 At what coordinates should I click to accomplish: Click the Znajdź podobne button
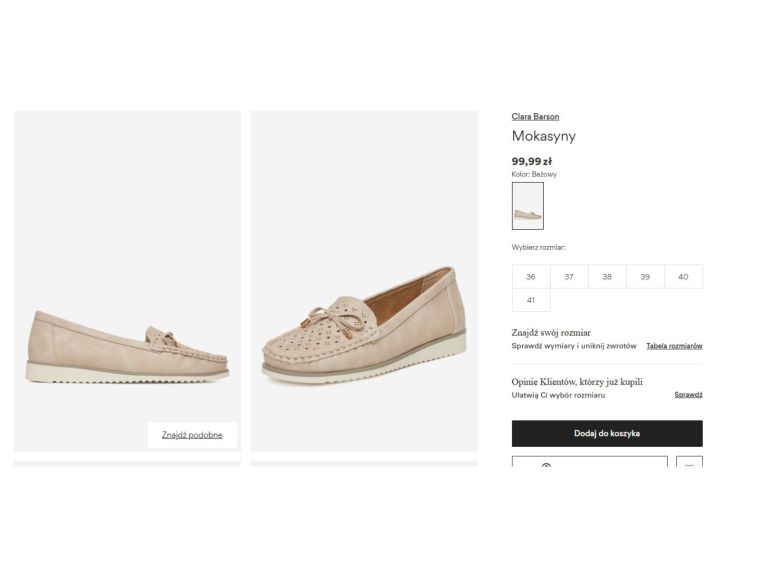coord(192,435)
